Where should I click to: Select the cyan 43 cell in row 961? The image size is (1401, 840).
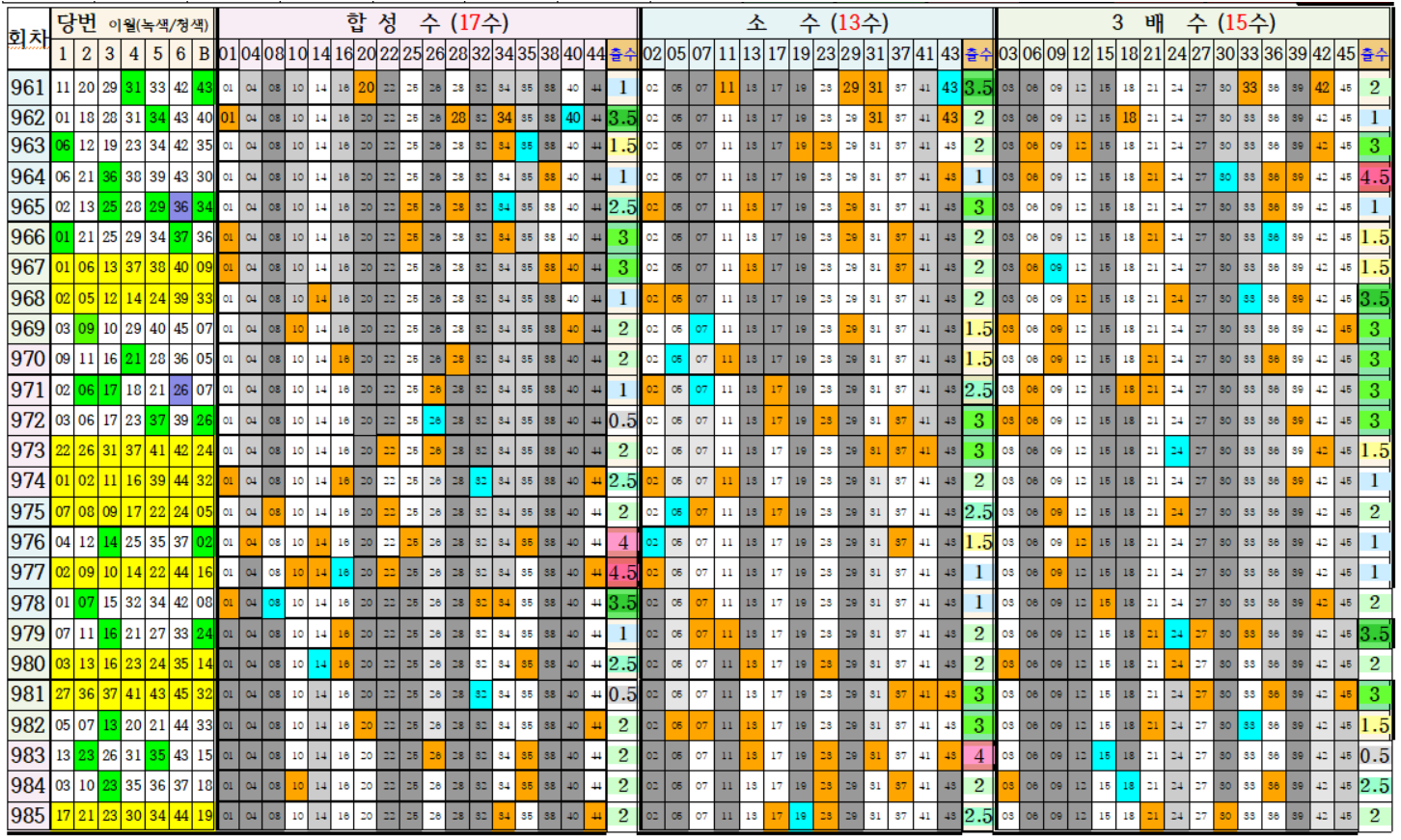[x=950, y=88]
